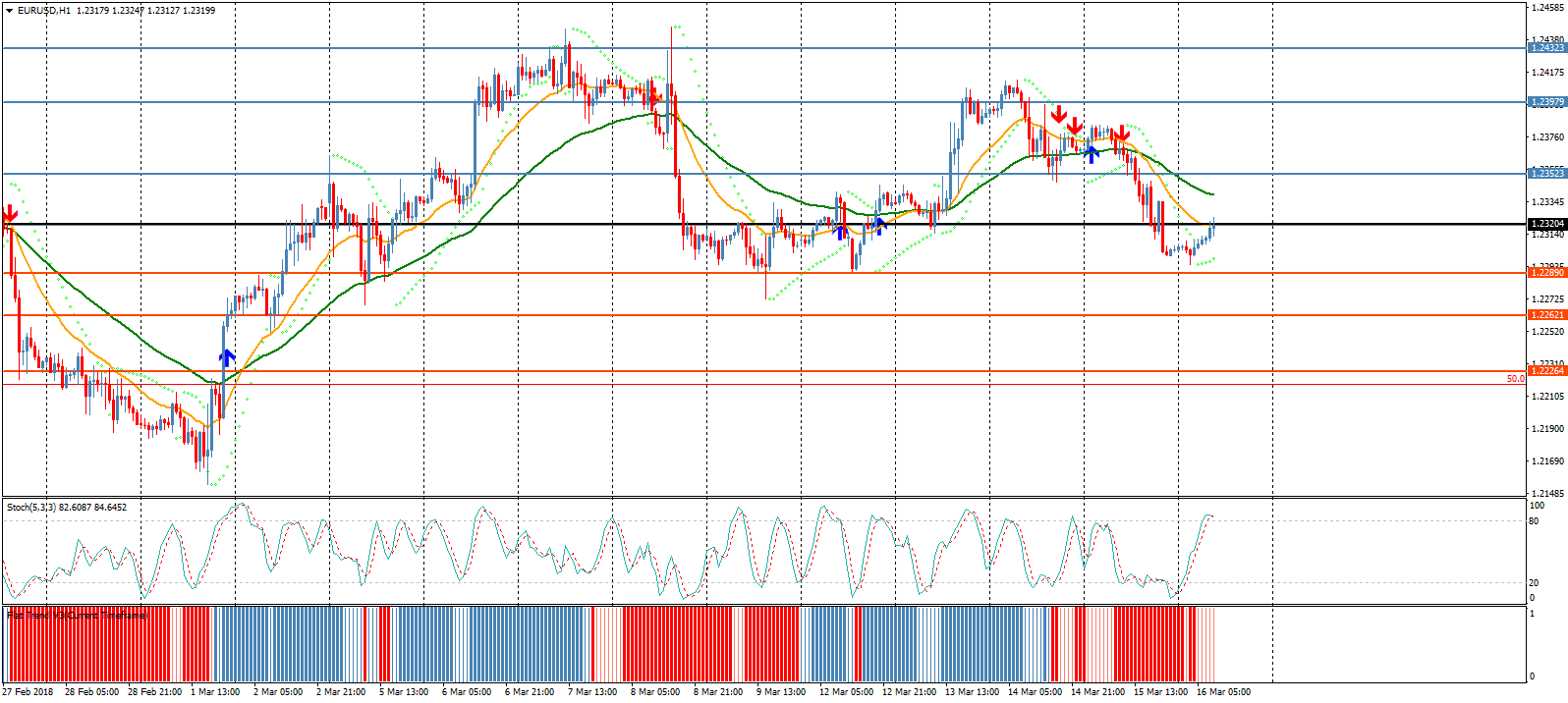This screenshot has width=1568, height=703.
Task: Click the Flat Trend V3 indicator label
Action: 77,616
